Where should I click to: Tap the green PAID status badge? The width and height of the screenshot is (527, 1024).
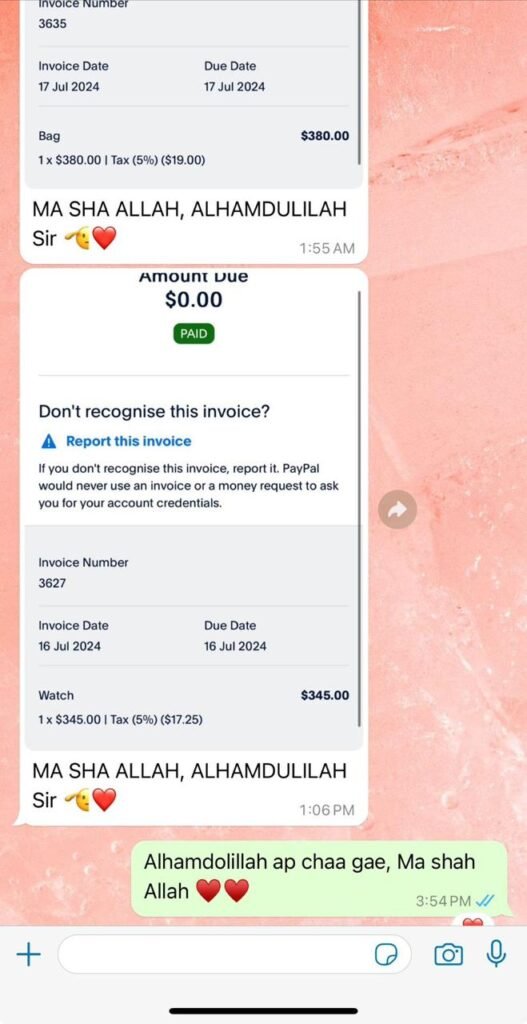(x=194, y=334)
